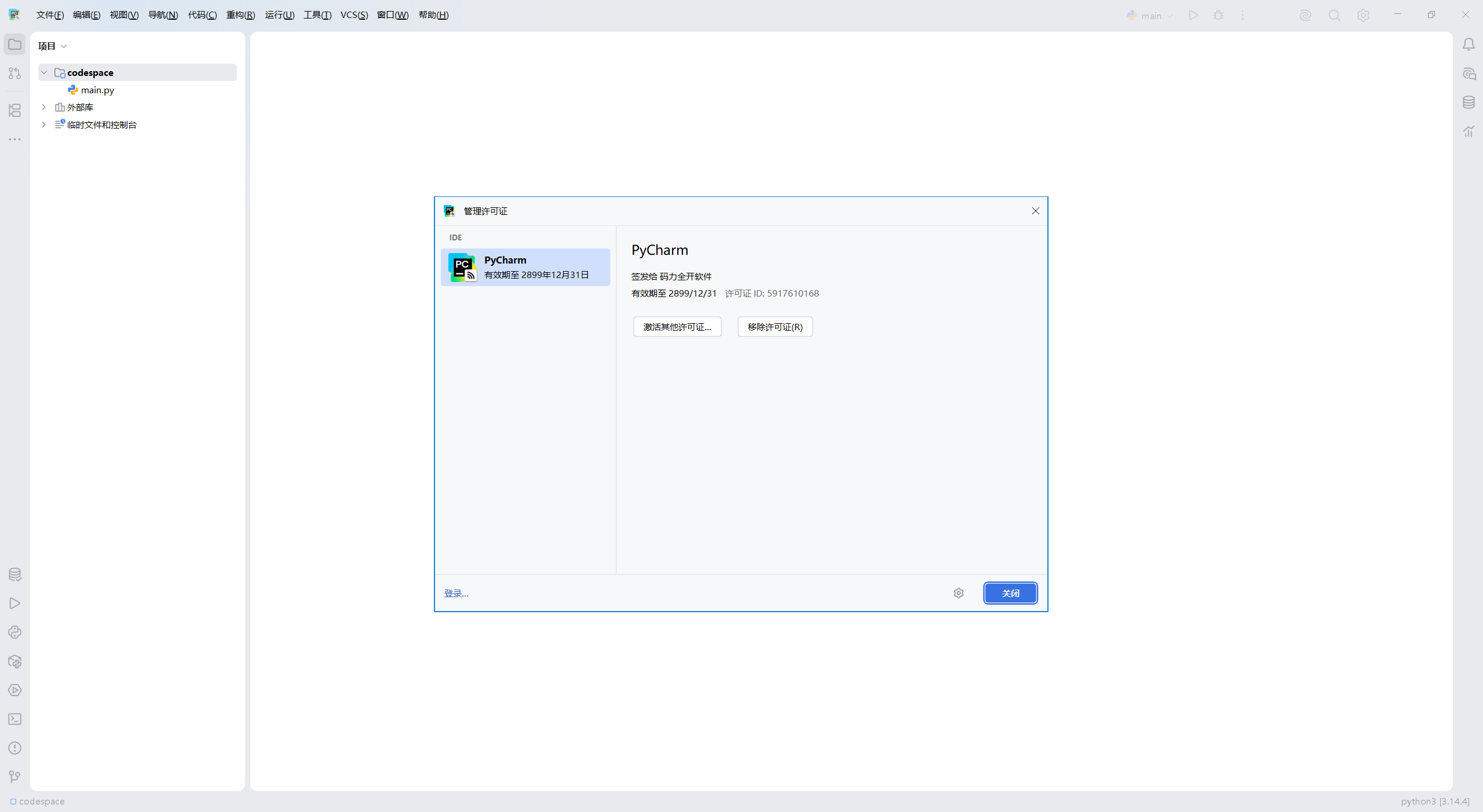Open the 工具(T) menu

(x=317, y=15)
